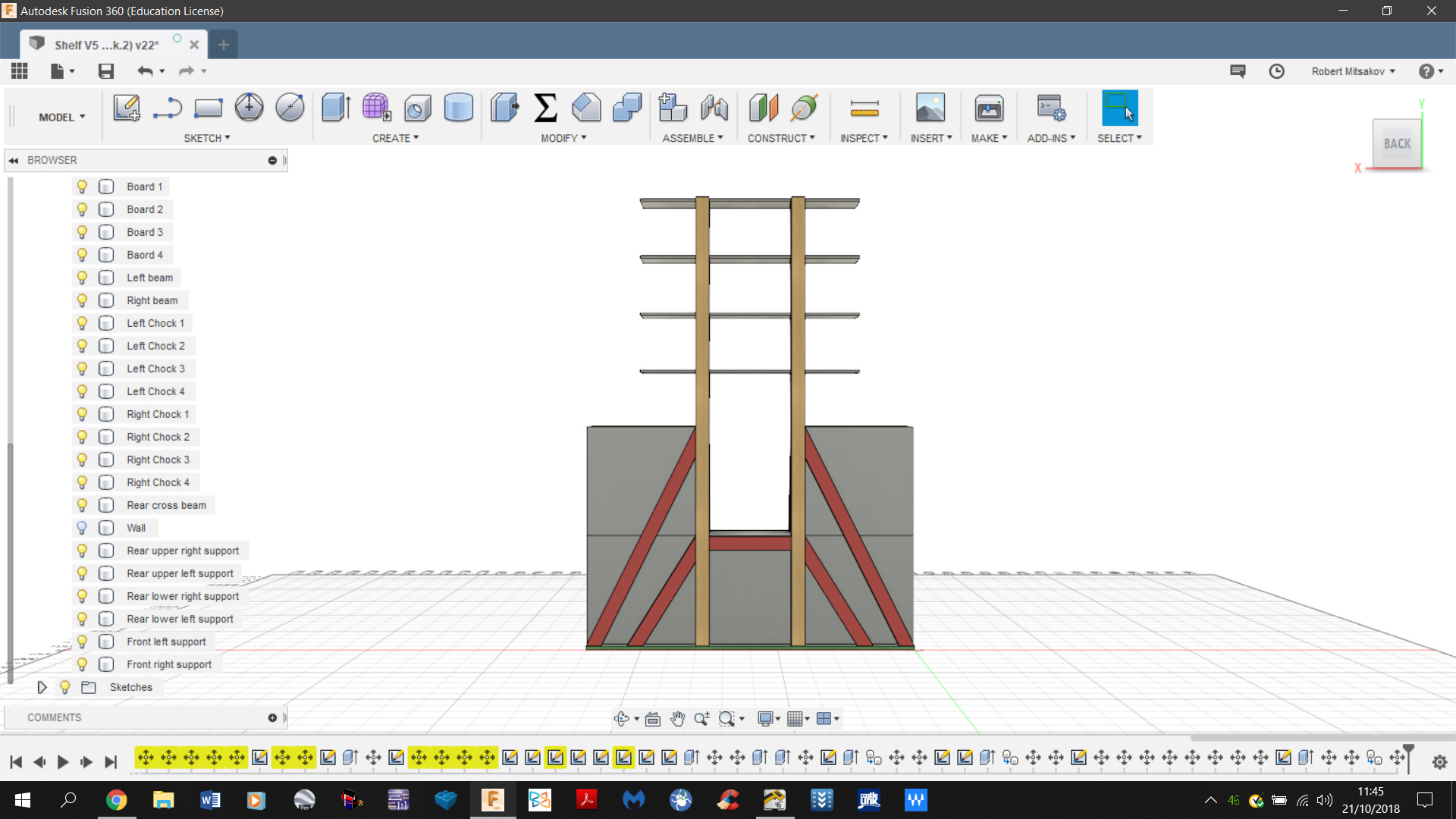Image resolution: width=1456 pixels, height=819 pixels.
Task: Click the Scripts and Add-Ins icon
Action: click(1051, 108)
